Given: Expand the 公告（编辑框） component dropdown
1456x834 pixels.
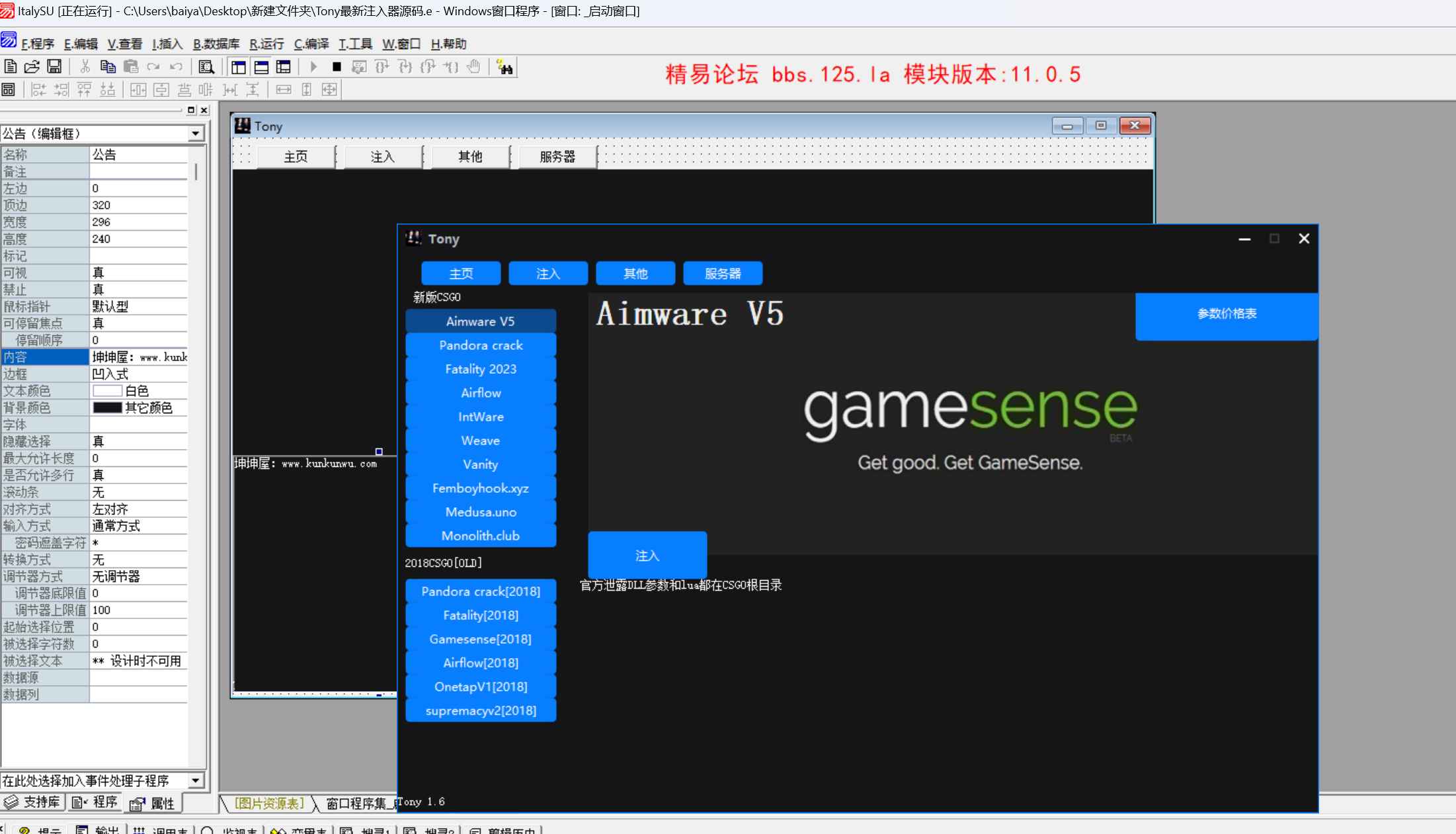Looking at the screenshot, I should pos(196,134).
